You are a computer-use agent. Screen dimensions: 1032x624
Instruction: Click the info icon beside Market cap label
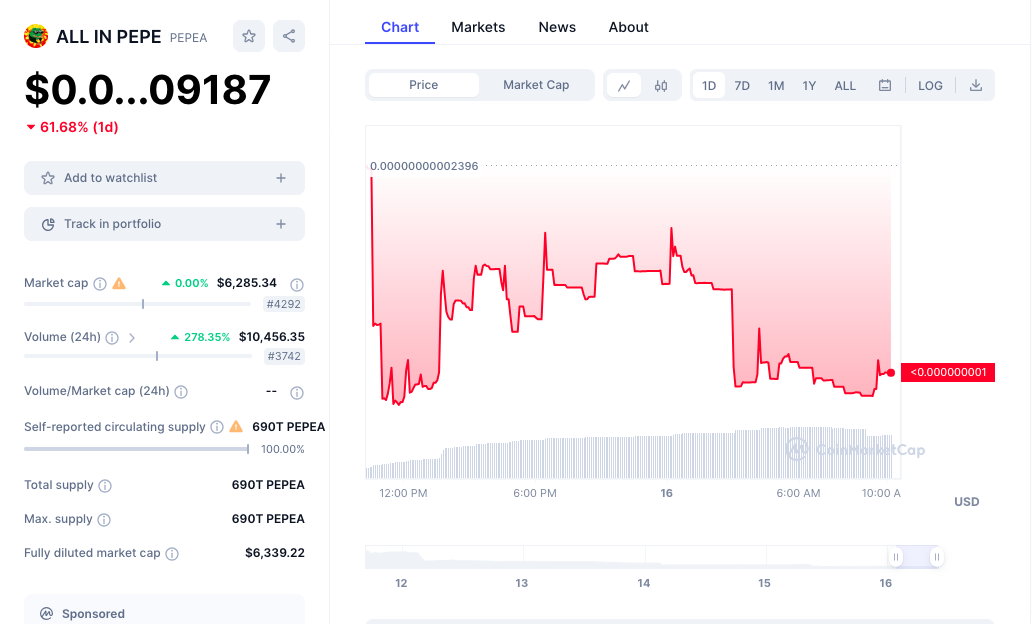pos(100,284)
